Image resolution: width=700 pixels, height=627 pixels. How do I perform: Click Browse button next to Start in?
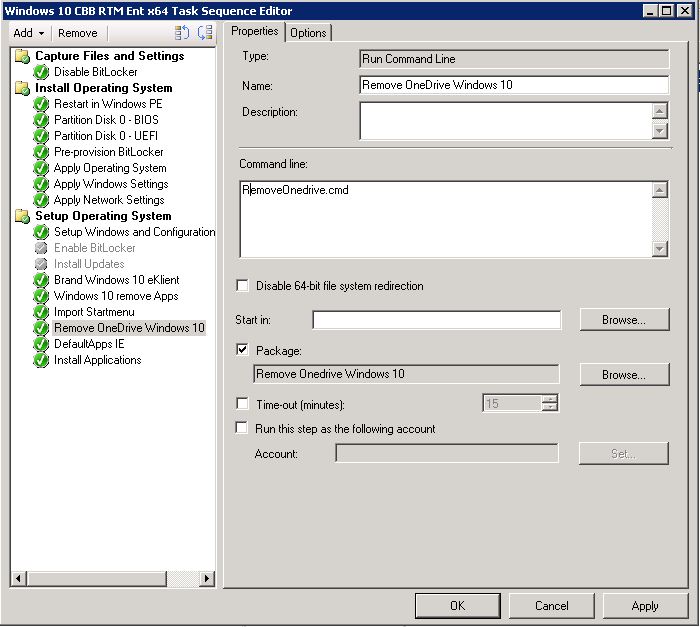click(624, 320)
